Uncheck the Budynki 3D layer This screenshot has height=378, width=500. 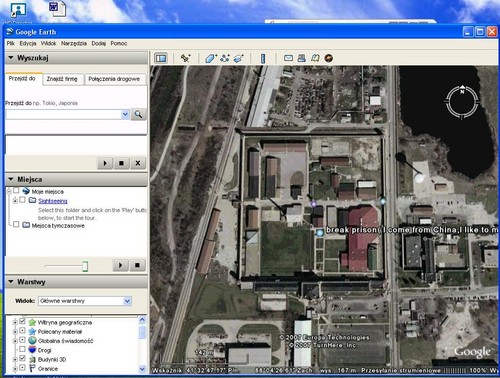(22, 358)
